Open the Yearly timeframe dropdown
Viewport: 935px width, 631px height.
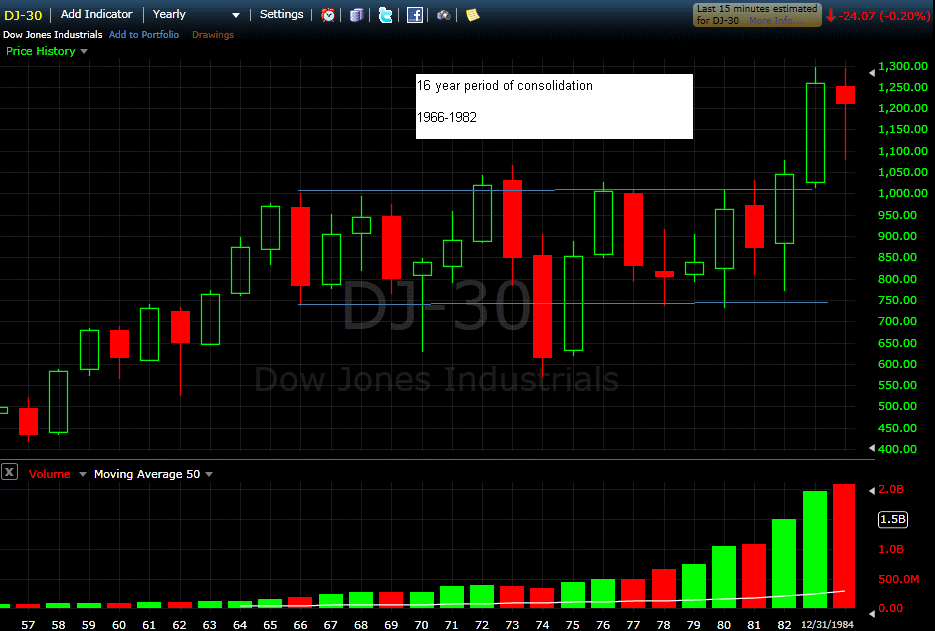pyautogui.click(x=196, y=14)
